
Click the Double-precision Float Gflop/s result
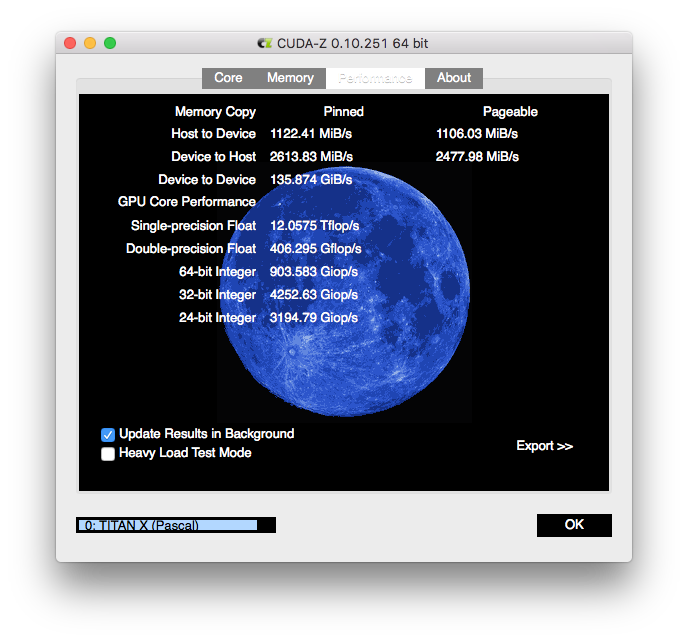point(315,249)
